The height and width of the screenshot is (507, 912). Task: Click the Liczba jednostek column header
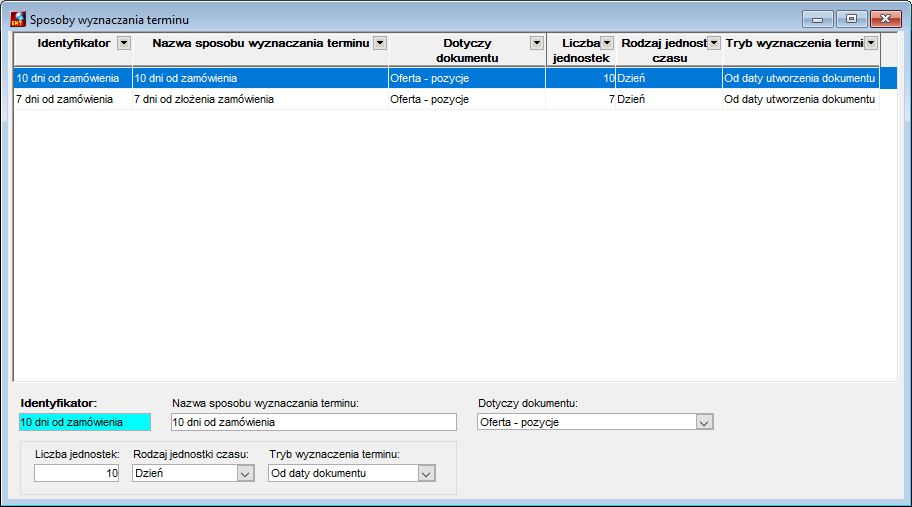point(580,51)
